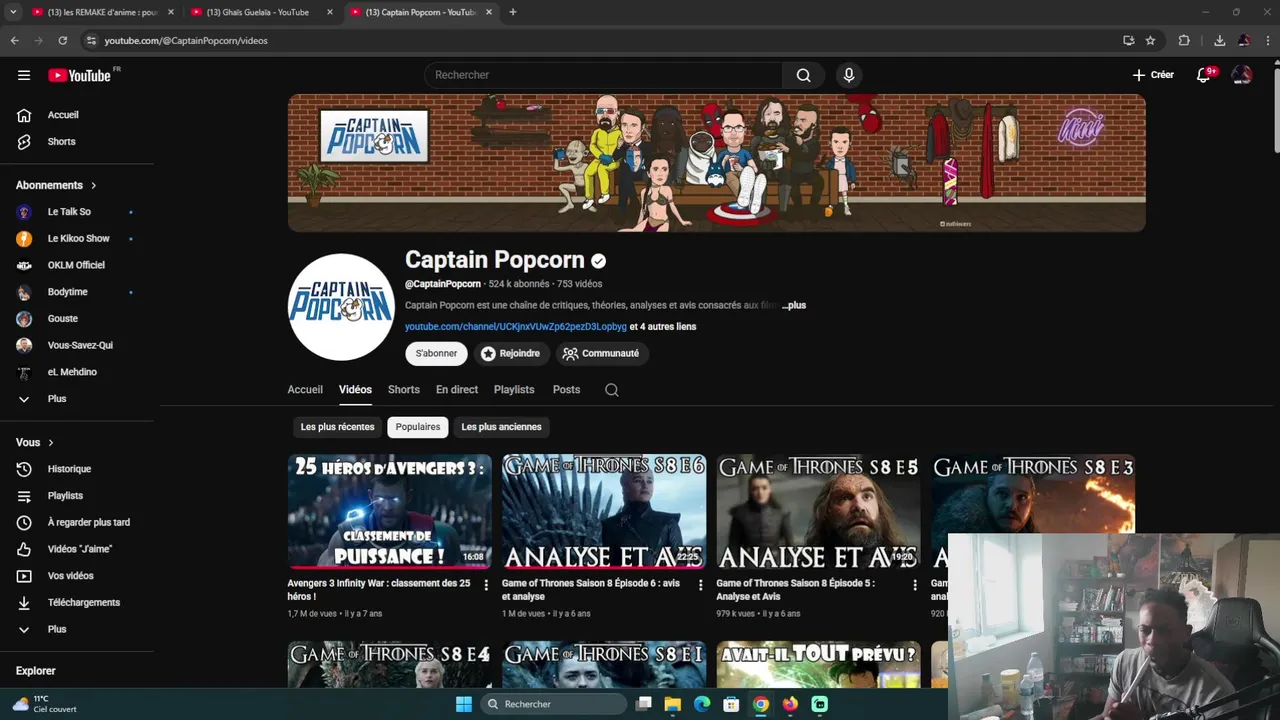1280x720 pixels.
Task: Switch to the En direct tab
Action: (x=457, y=390)
